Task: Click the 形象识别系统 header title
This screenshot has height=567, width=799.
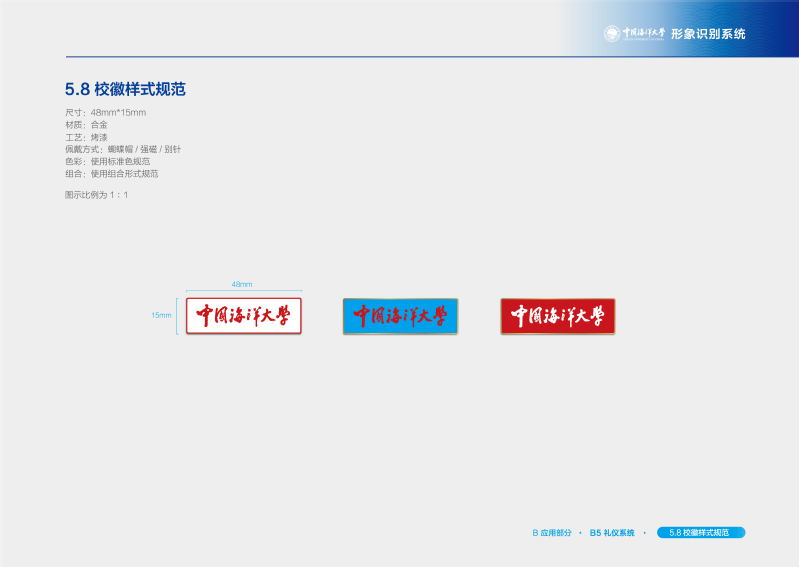Action: click(708, 34)
